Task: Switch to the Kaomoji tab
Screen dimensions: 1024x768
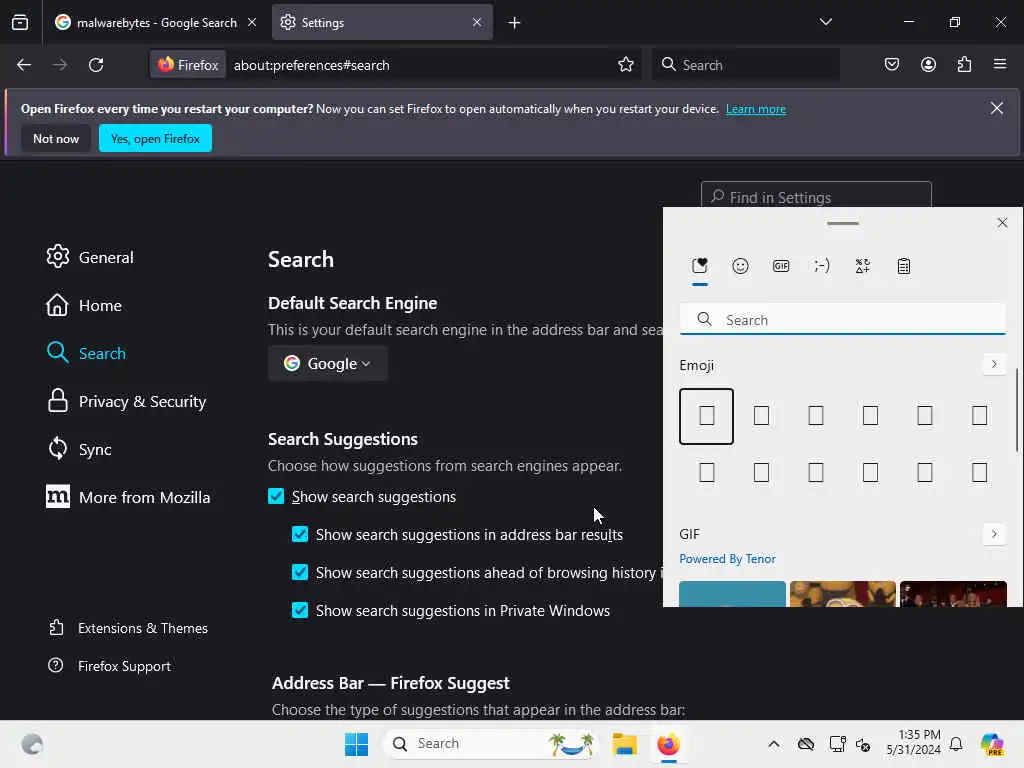Action: (x=822, y=266)
